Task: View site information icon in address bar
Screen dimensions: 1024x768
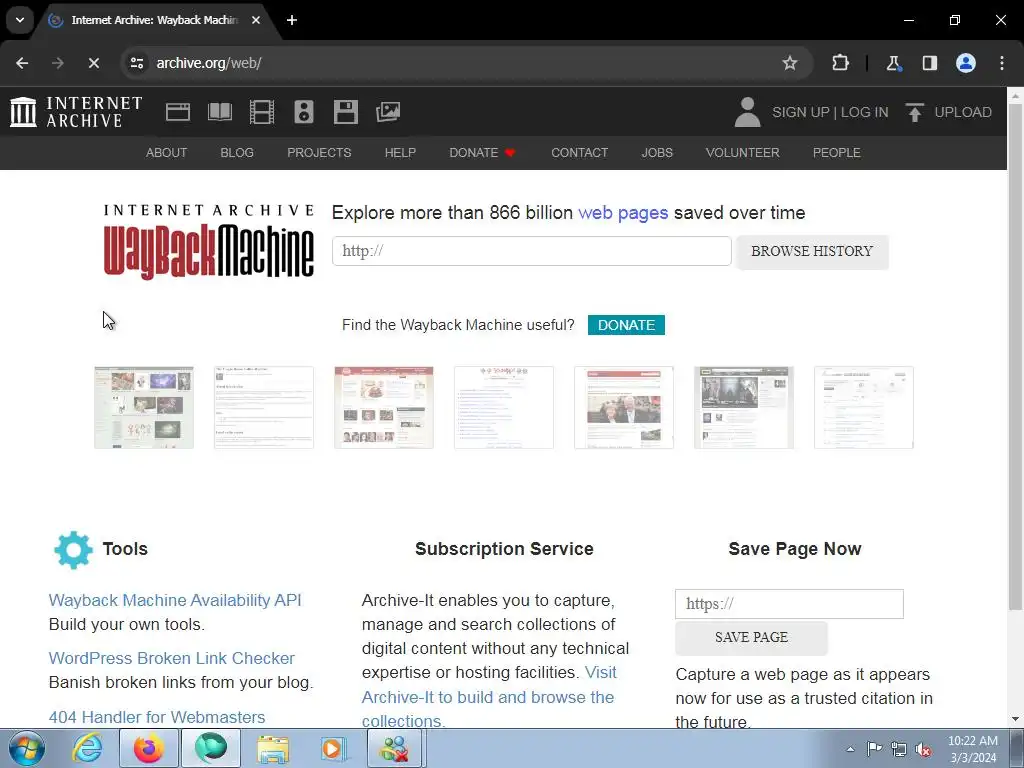Action: [136, 63]
